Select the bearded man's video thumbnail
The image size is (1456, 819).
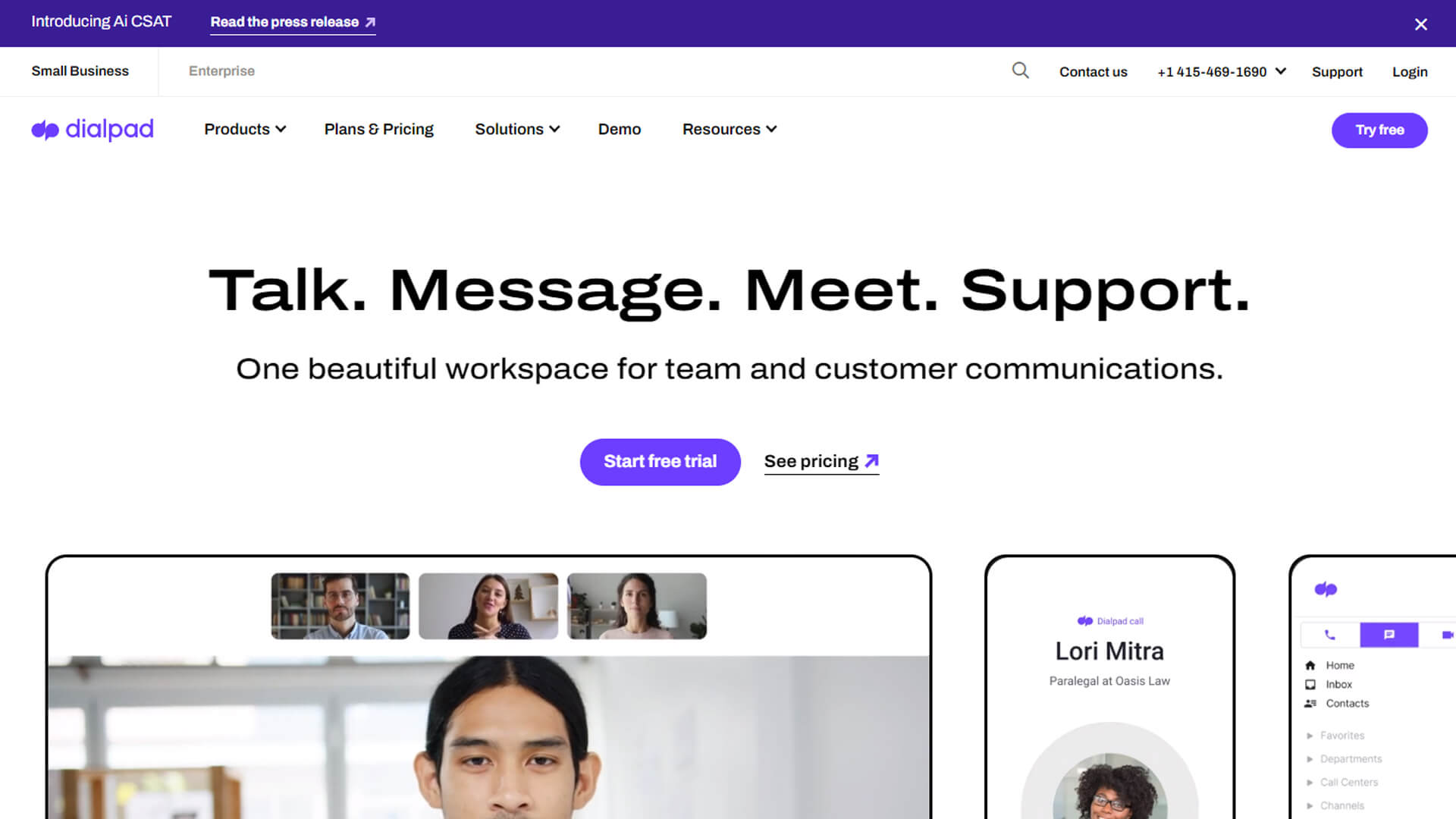coord(340,606)
